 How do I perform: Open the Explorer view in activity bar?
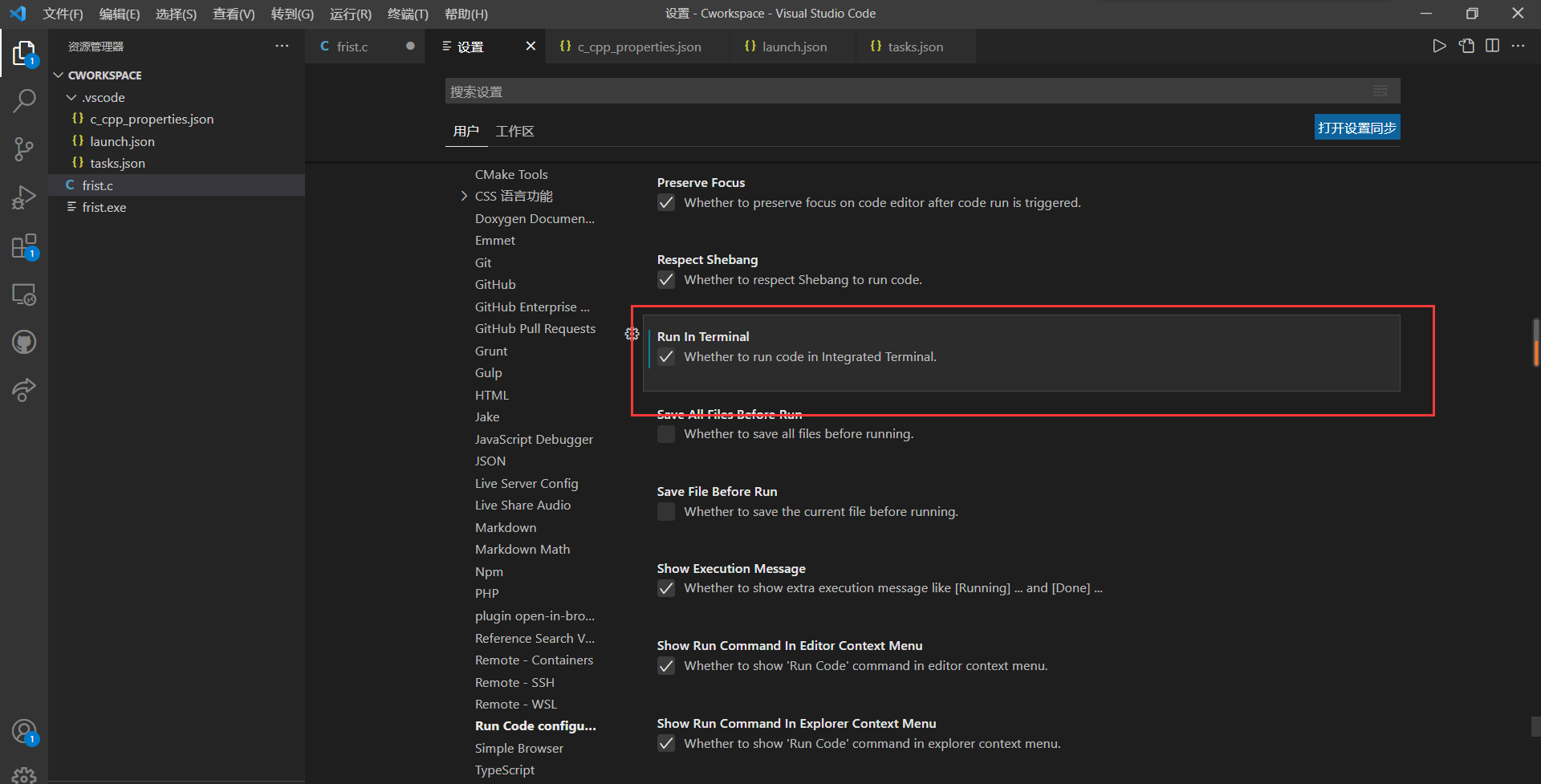24,53
